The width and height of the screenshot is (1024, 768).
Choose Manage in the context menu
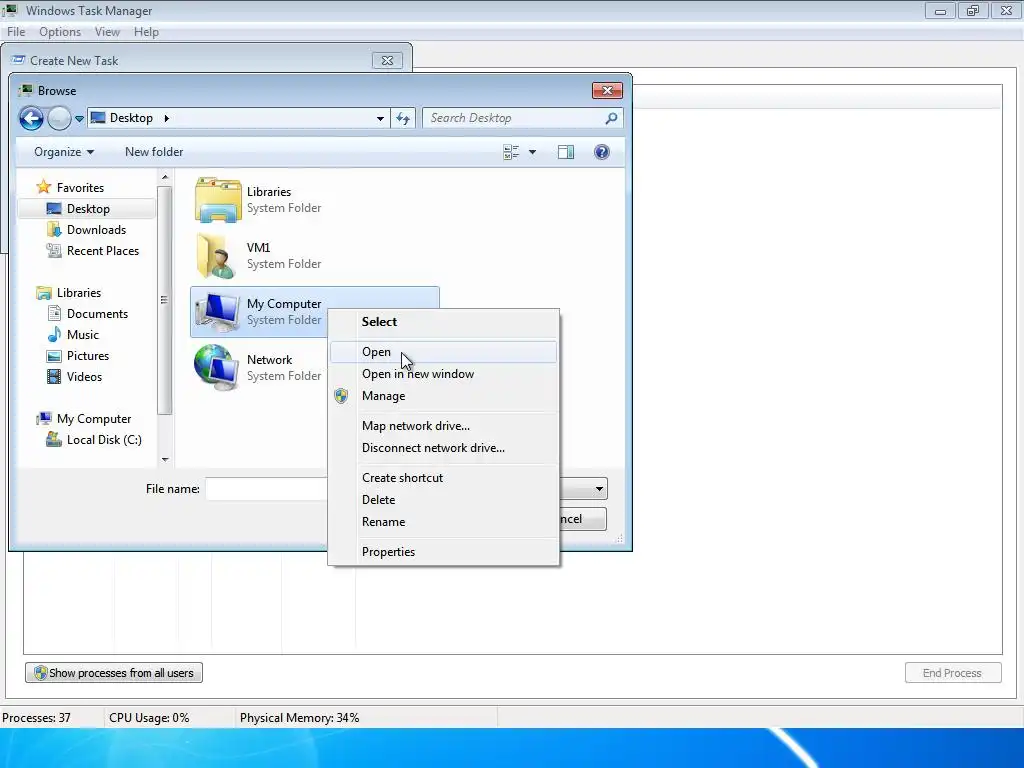pos(443,396)
